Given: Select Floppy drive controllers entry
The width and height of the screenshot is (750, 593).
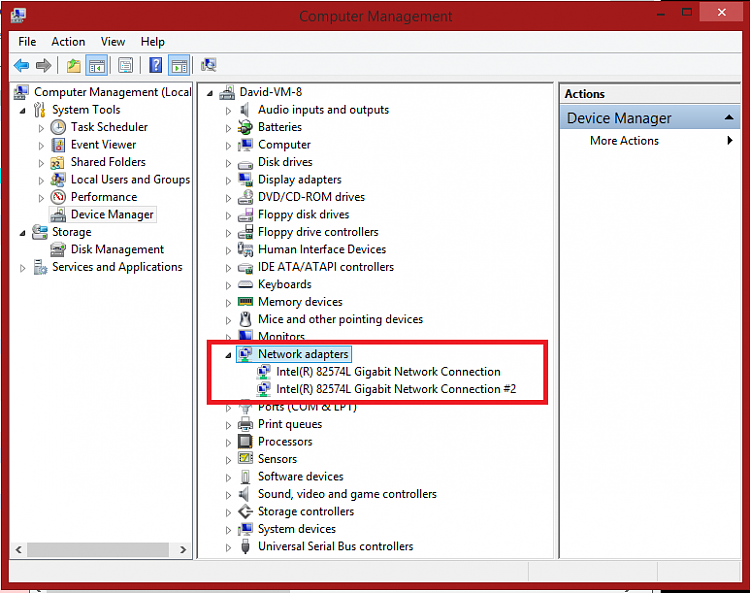Looking at the screenshot, I should coord(318,232).
